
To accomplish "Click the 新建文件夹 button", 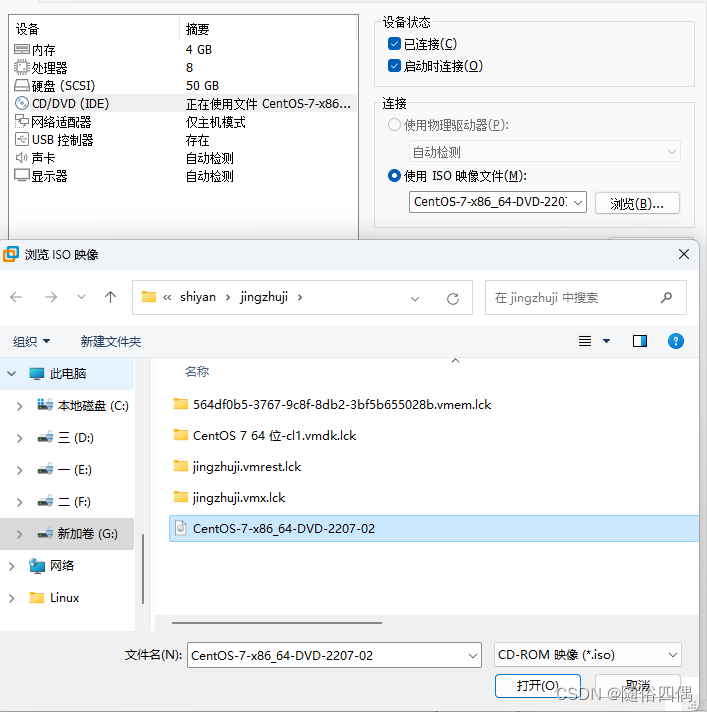I will click(x=111, y=341).
